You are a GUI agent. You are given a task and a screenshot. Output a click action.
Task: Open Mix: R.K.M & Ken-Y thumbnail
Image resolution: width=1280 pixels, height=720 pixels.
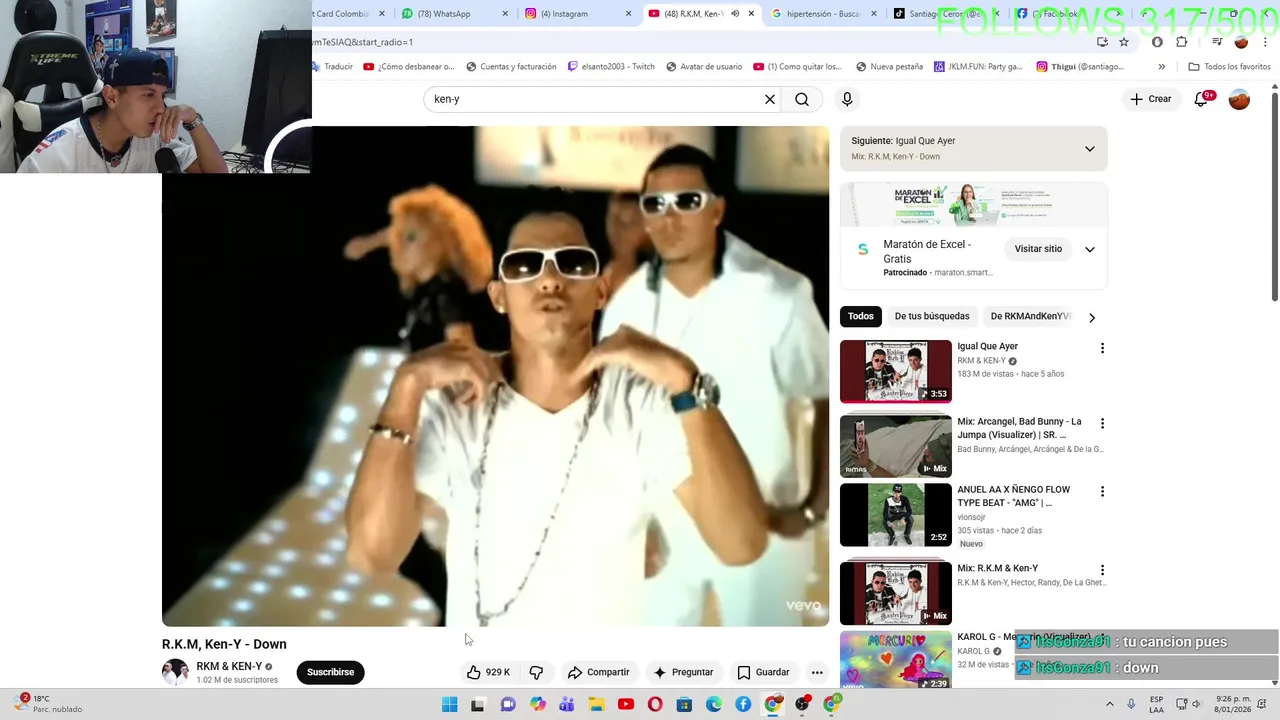click(x=896, y=593)
